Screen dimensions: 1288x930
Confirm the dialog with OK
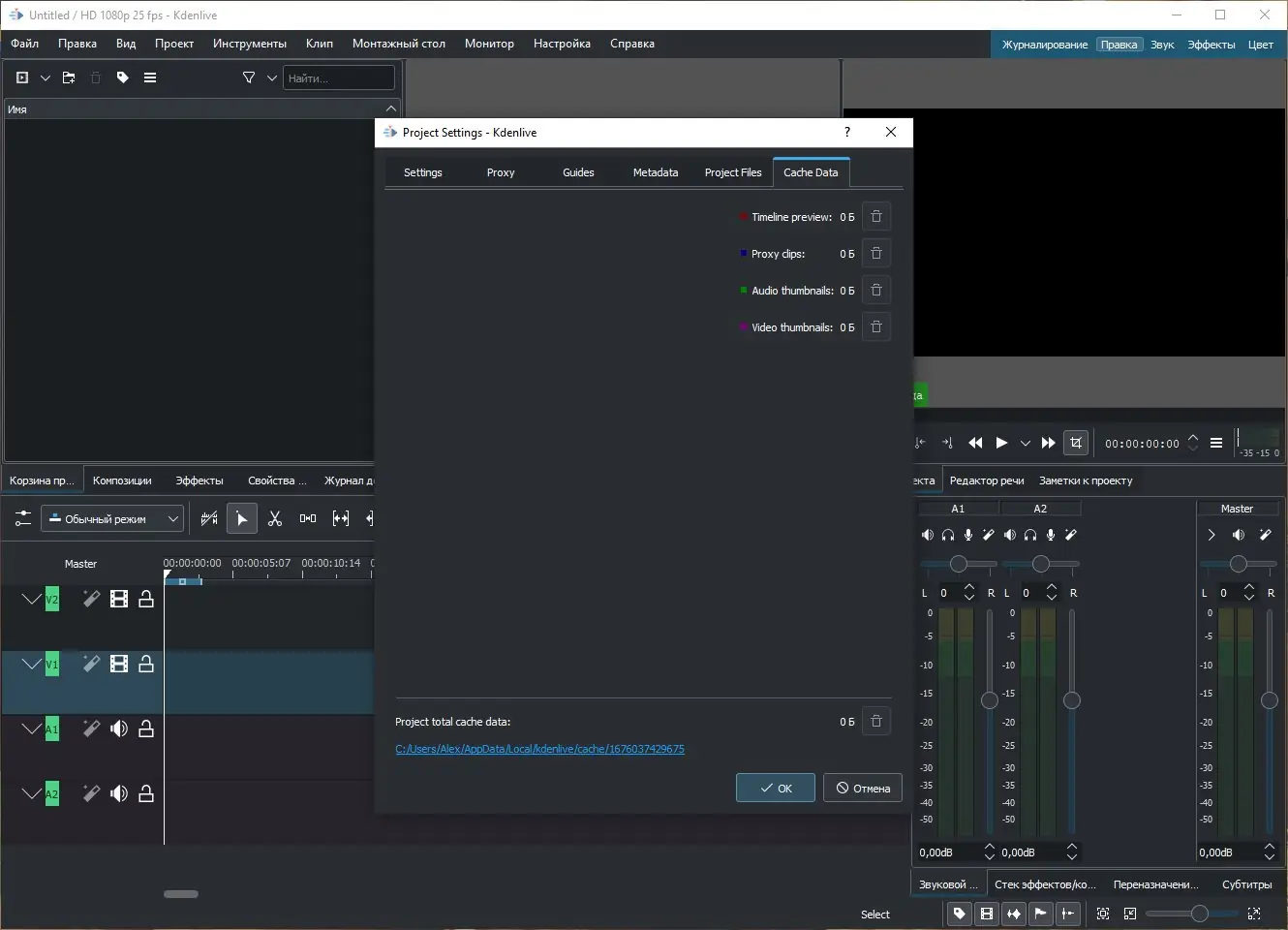click(x=776, y=789)
